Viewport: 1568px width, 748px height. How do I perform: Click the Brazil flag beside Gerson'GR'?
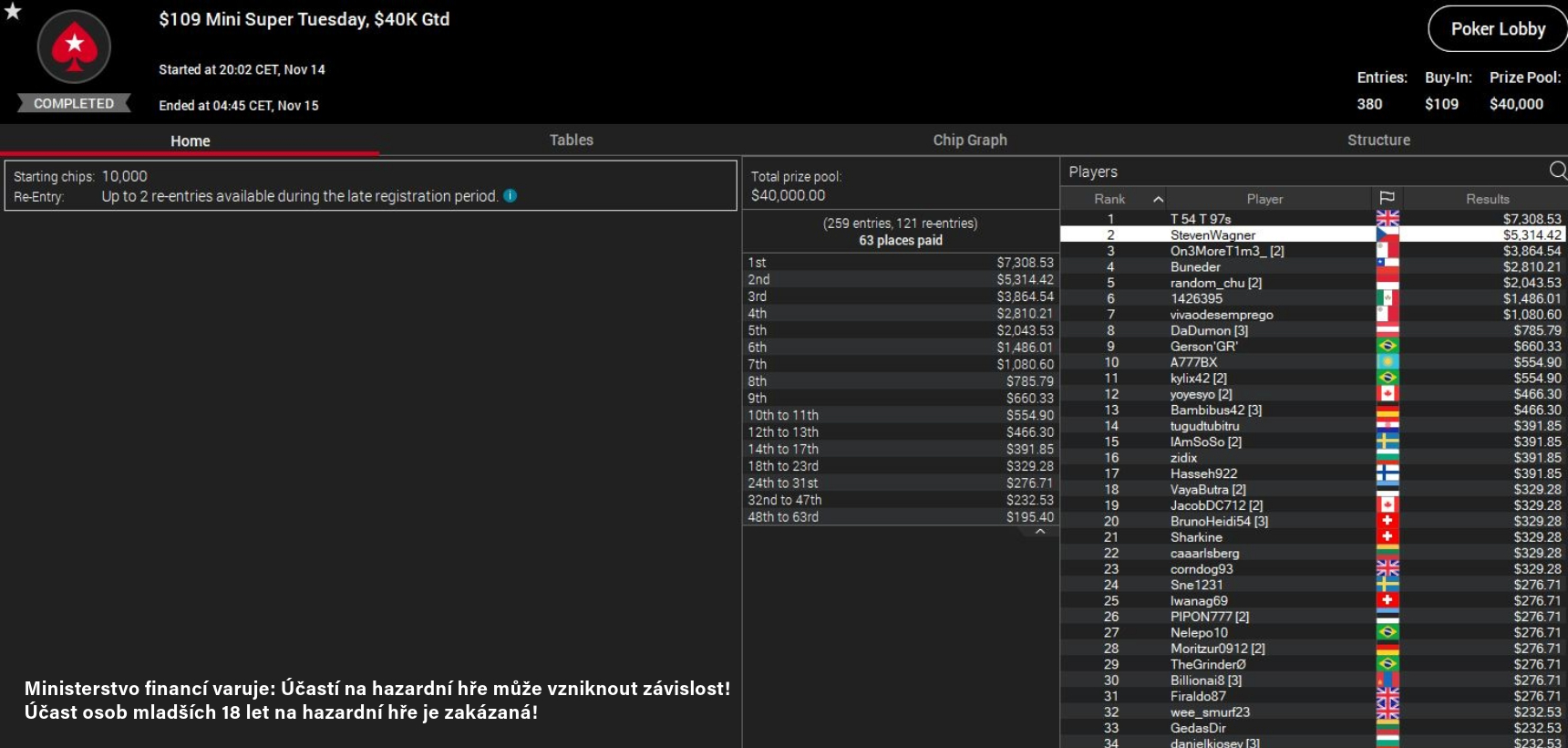click(1387, 347)
